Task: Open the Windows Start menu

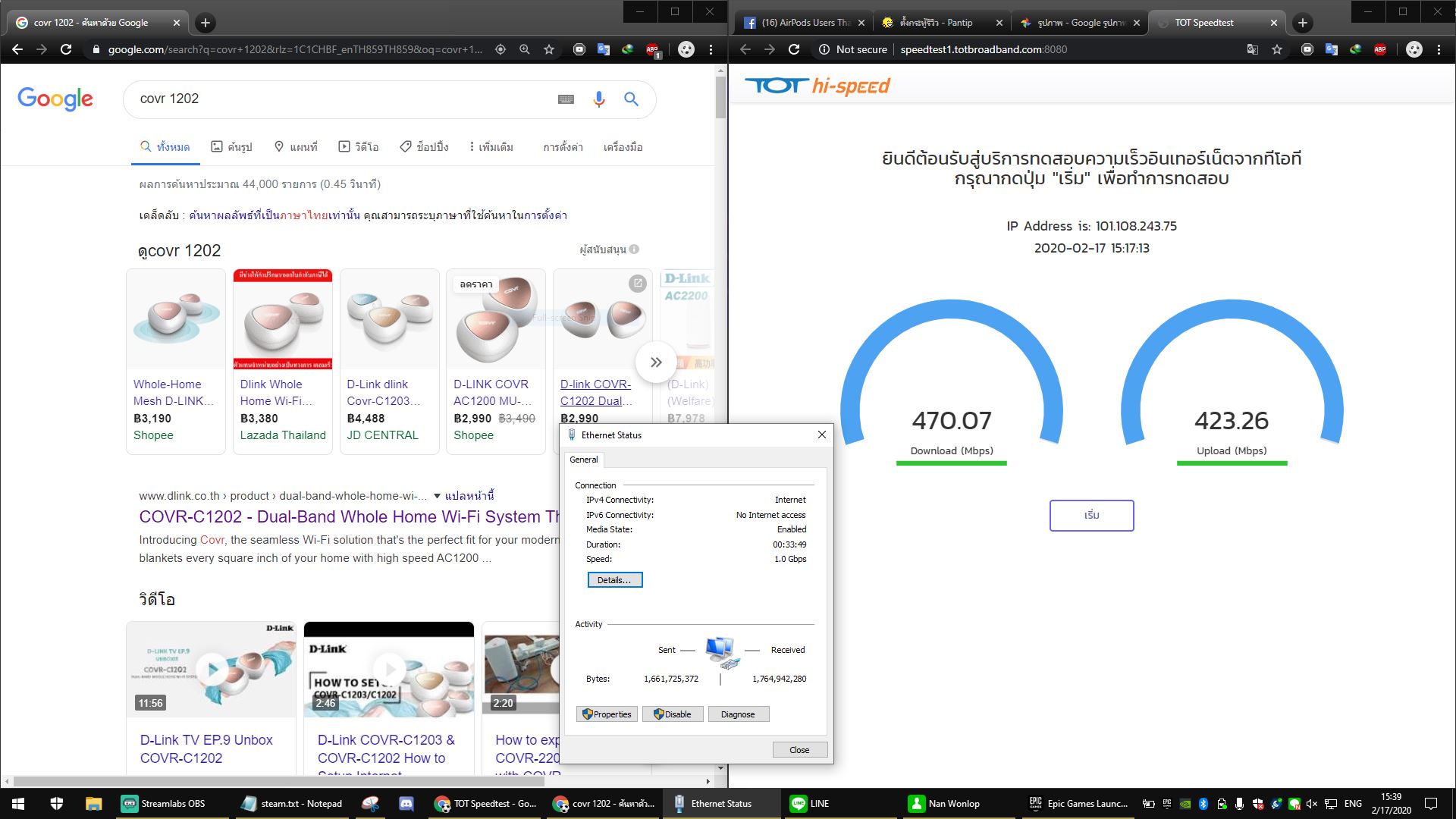Action: (x=18, y=804)
